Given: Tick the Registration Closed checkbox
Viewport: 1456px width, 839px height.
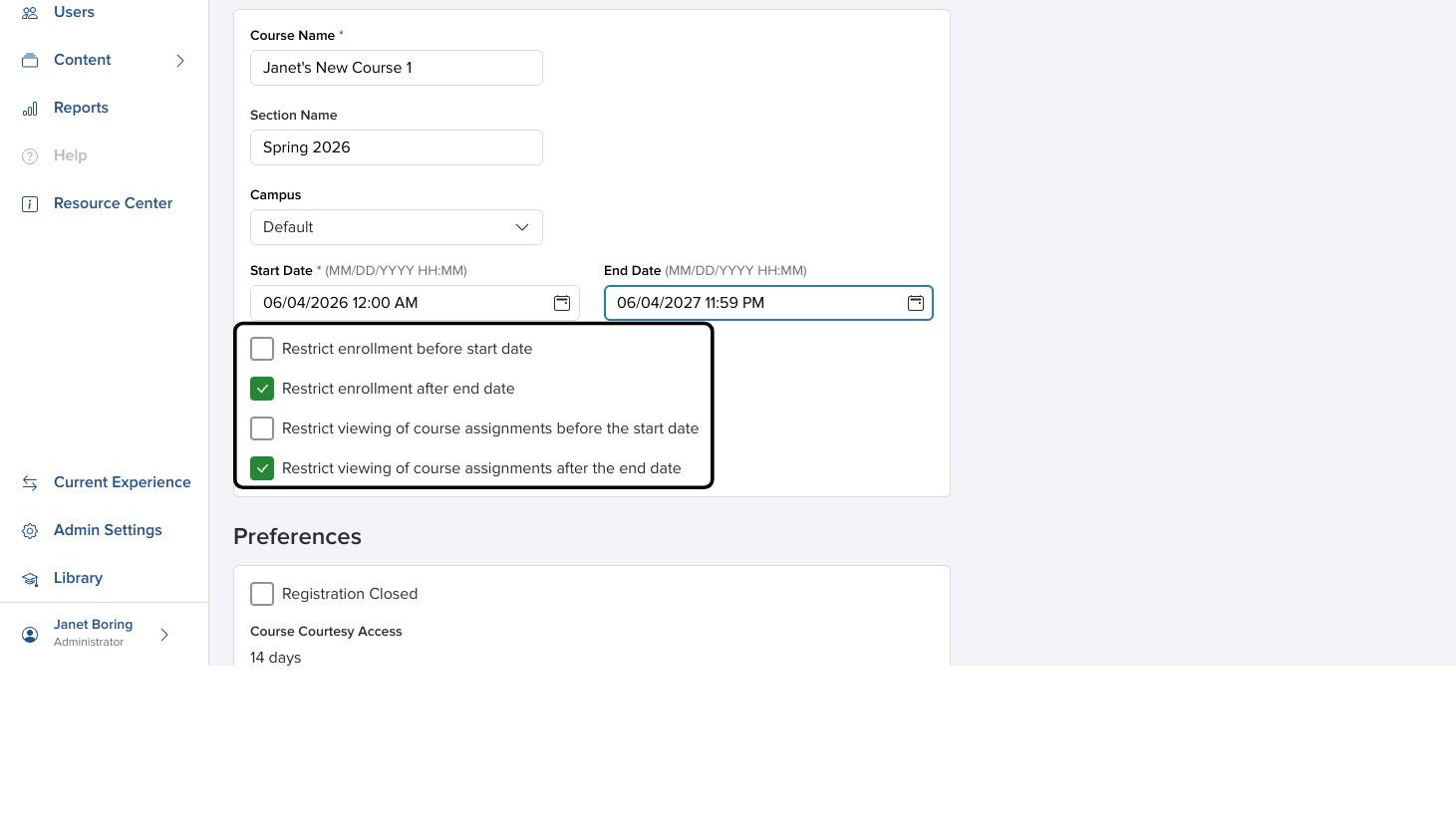Looking at the screenshot, I should (x=262, y=594).
